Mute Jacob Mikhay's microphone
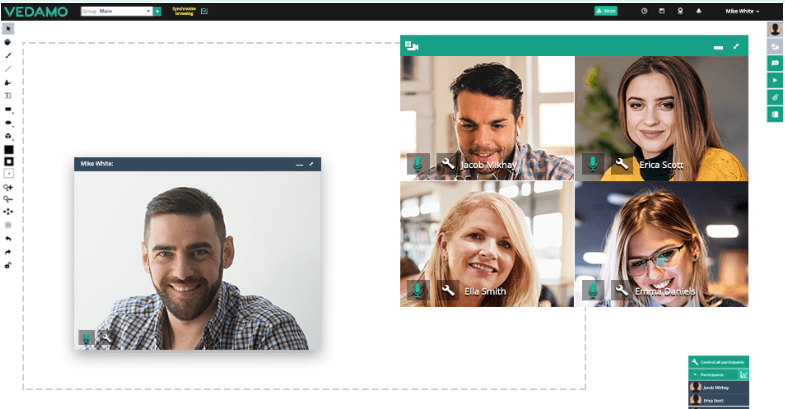Screen dimensions: 785x409 click(x=418, y=163)
